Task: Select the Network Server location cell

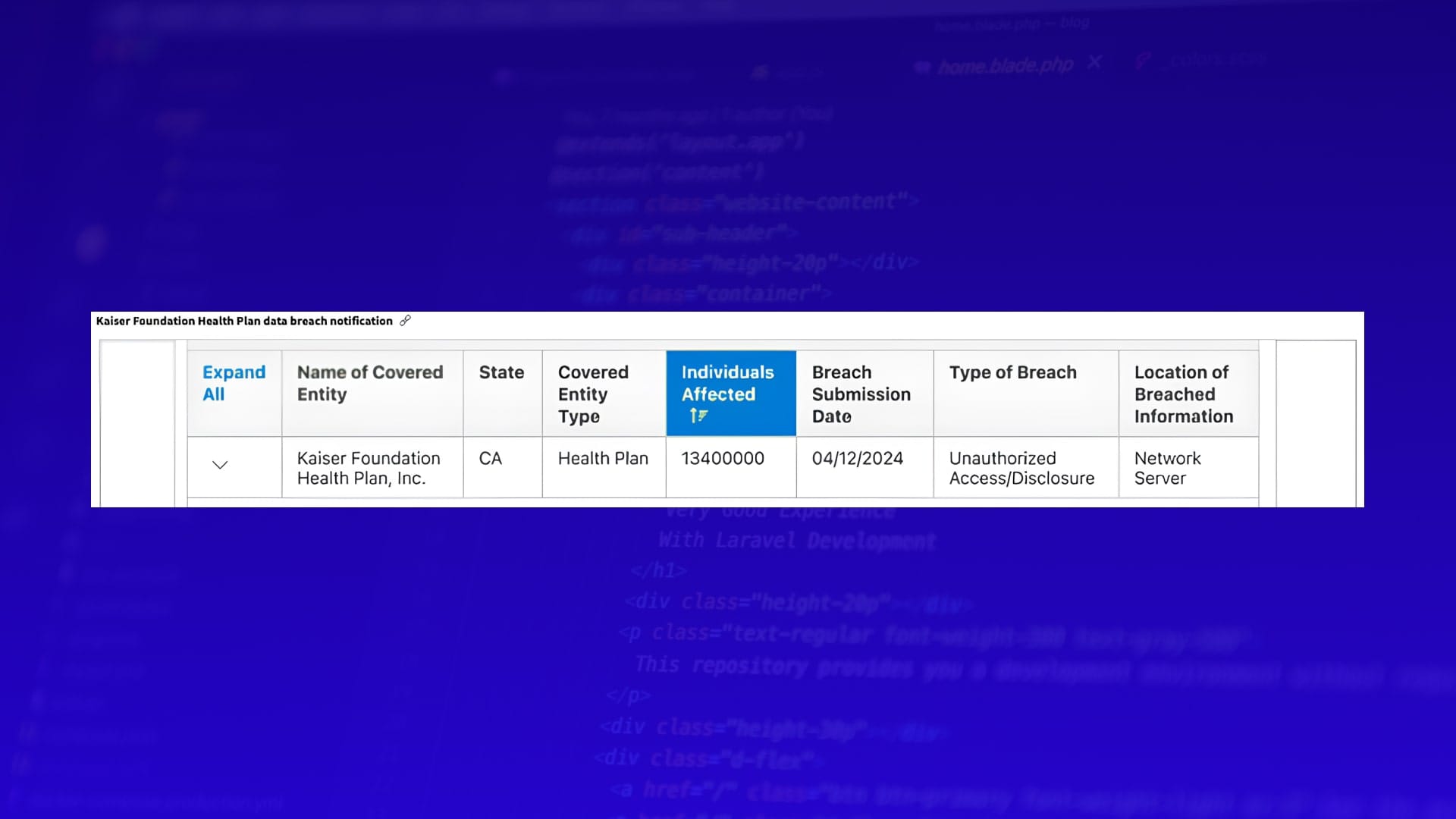Action: click(x=1188, y=468)
